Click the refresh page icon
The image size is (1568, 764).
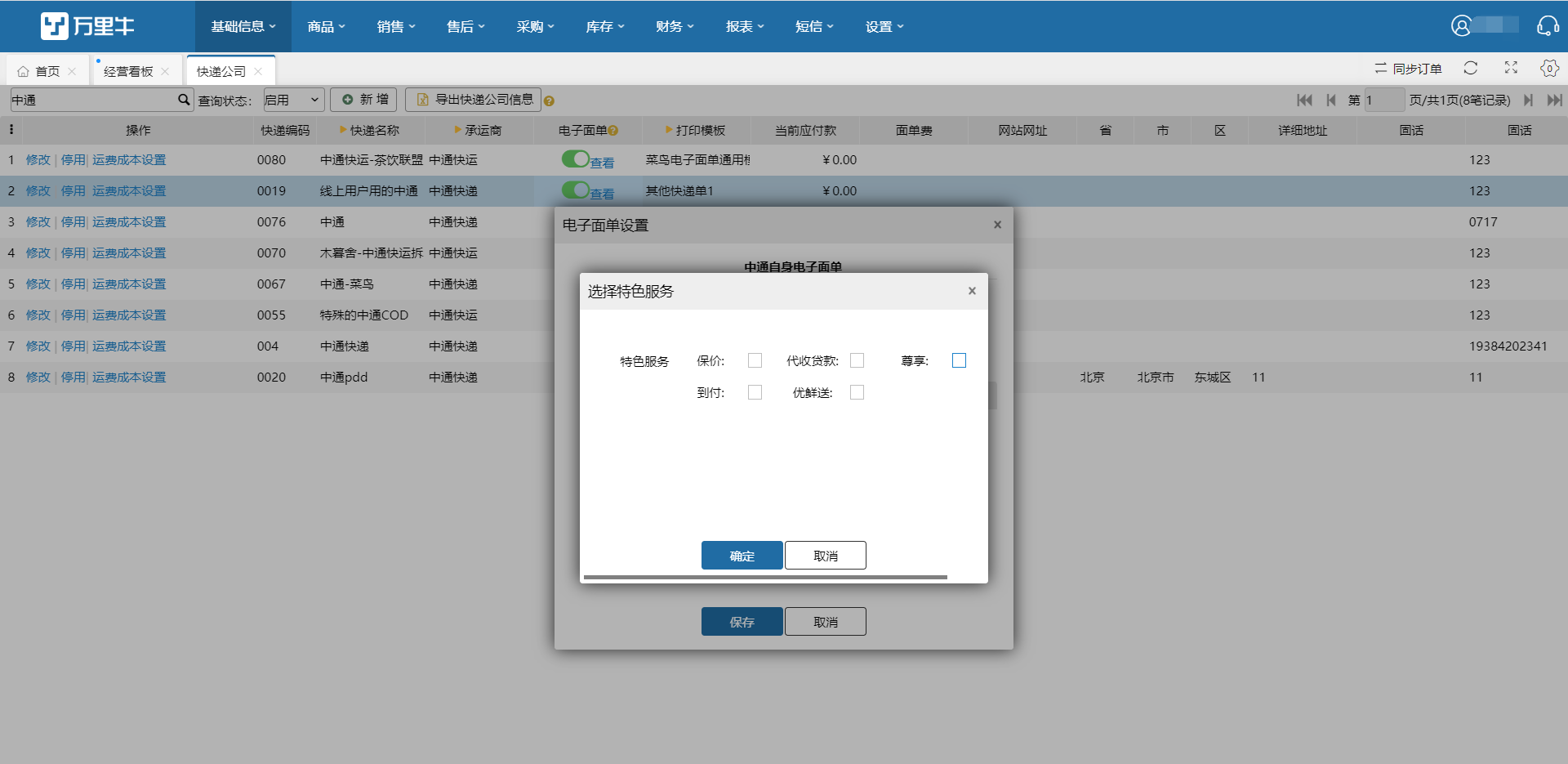[x=1471, y=68]
